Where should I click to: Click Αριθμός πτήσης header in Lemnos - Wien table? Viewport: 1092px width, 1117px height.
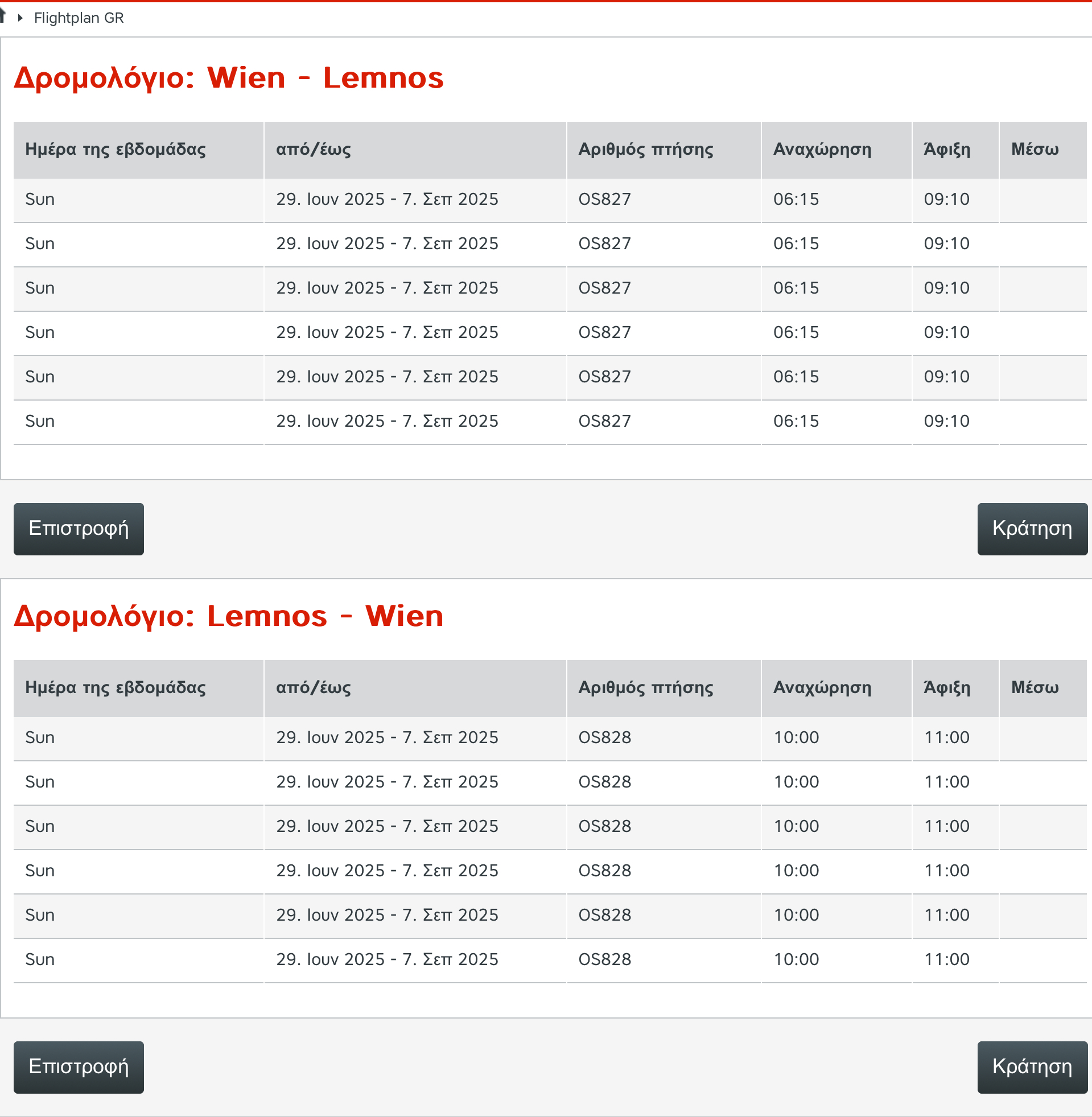[x=645, y=687]
